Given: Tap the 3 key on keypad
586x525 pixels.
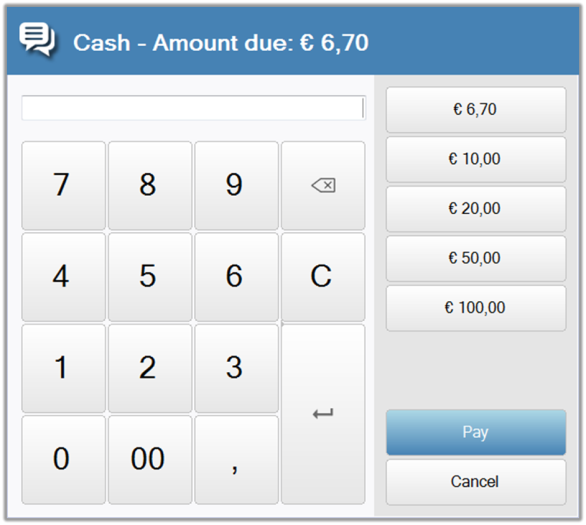Looking at the screenshot, I should click(x=237, y=368).
